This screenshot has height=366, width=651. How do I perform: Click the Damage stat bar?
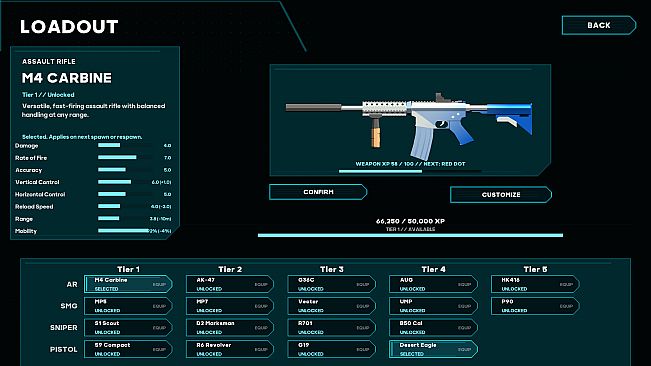(125, 145)
